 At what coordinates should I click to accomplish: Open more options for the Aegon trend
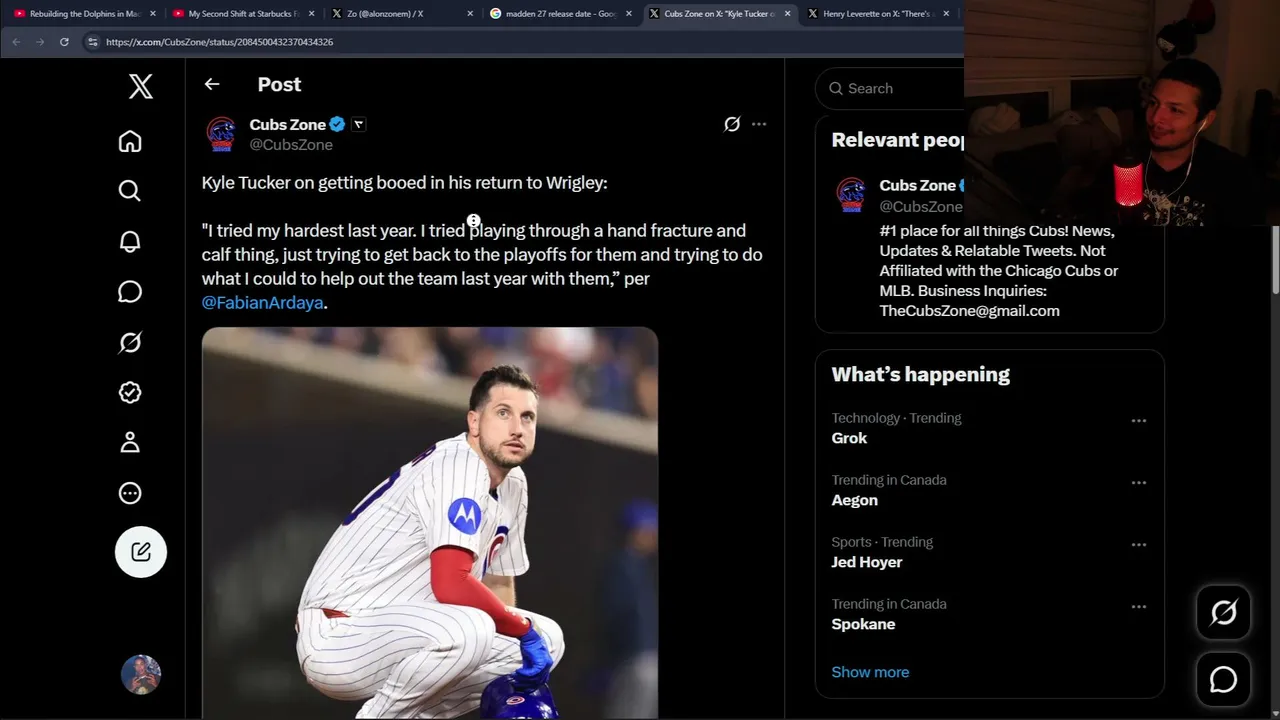pos(1139,483)
